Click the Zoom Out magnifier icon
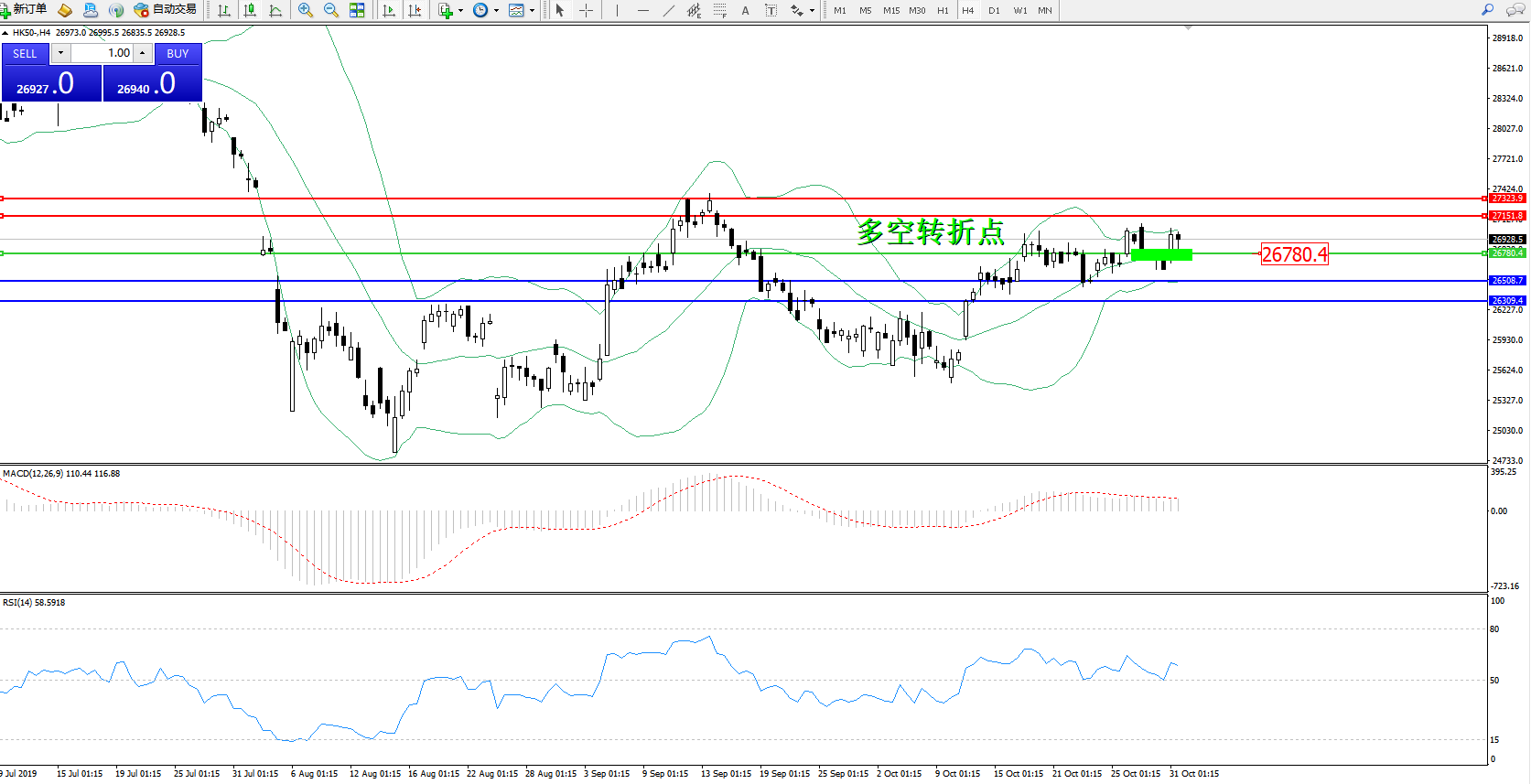Screen dimensions: 1531x784 click(331, 10)
